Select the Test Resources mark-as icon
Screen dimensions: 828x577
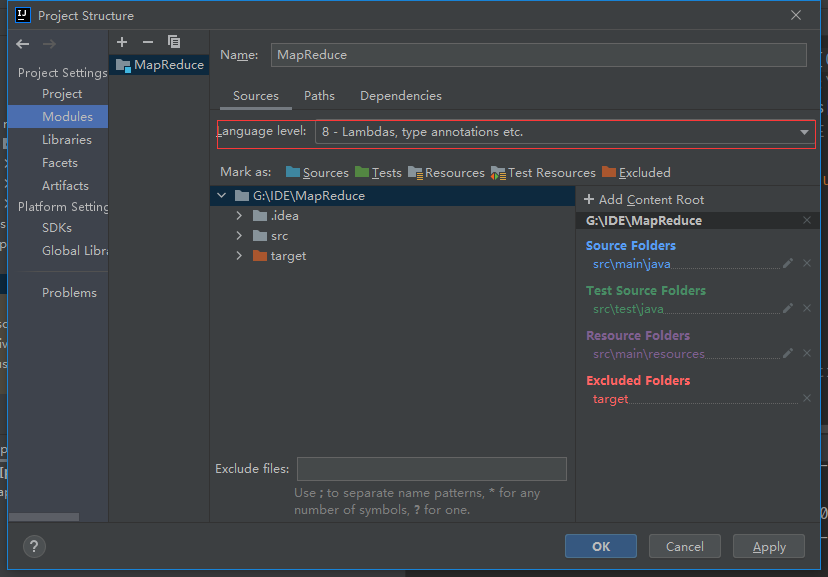tap(496, 172)
